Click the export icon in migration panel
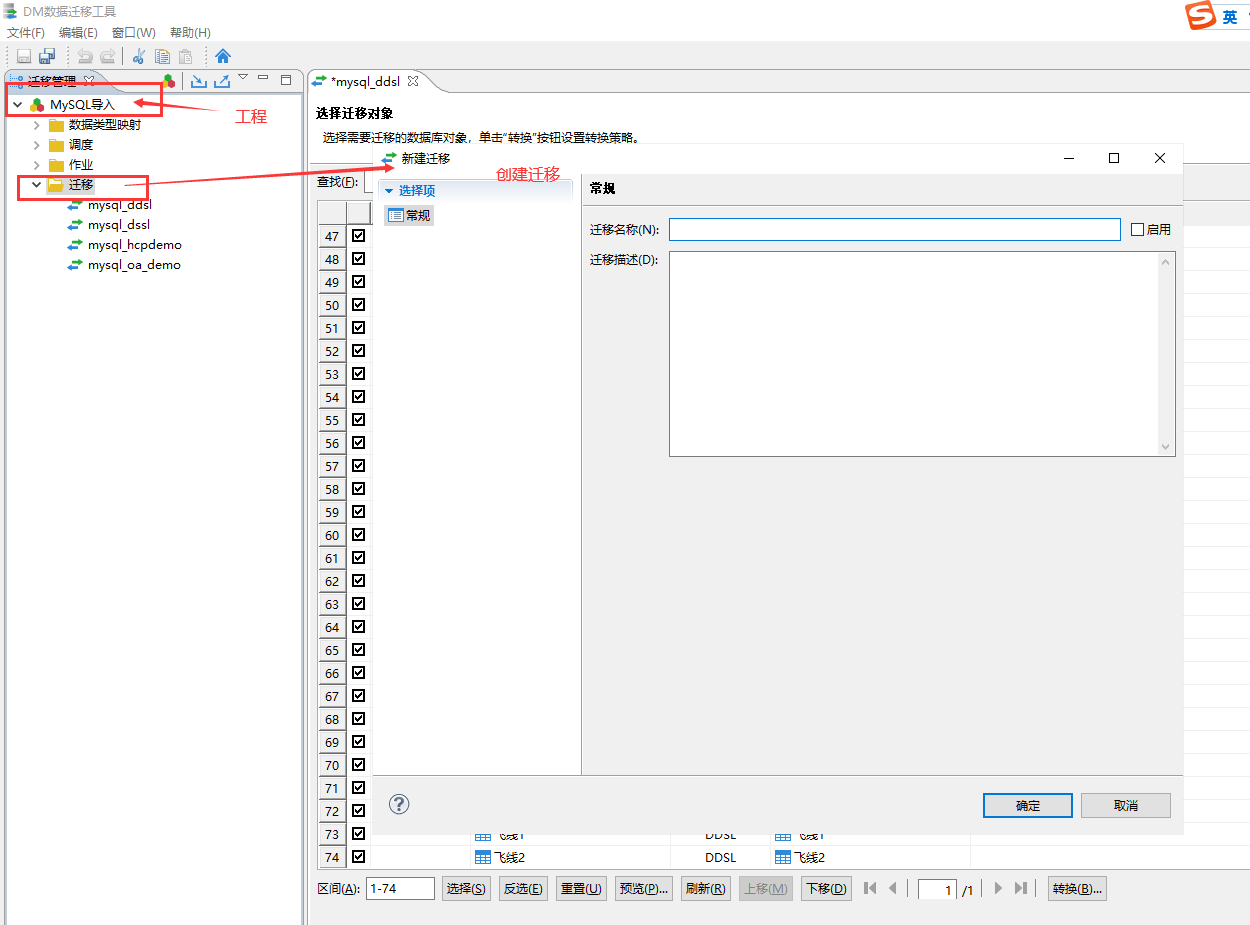This screenshot has width=1250, height=925. [x=222, y=81]
